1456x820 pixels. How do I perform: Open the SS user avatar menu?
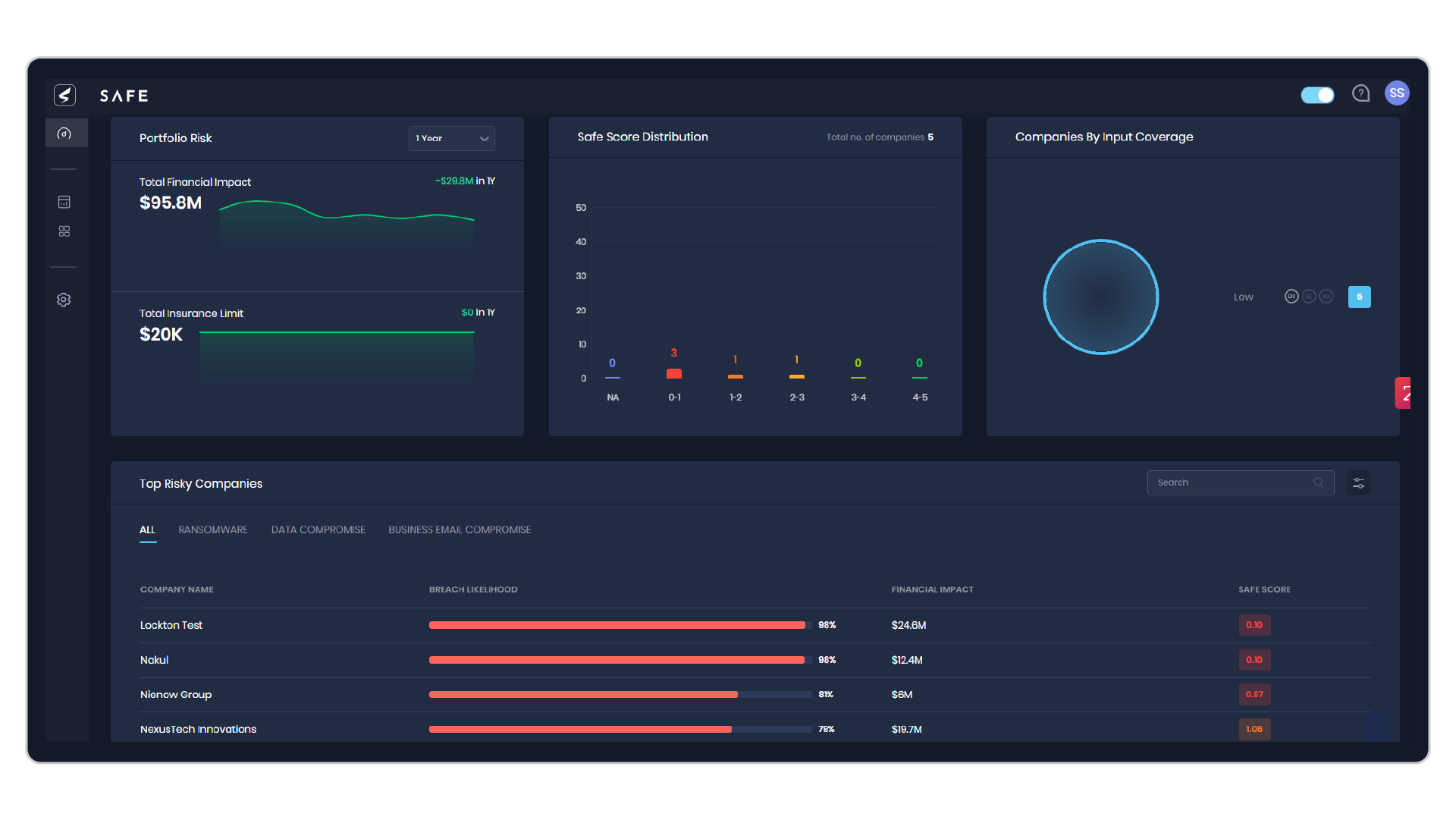coord(1397,93)
